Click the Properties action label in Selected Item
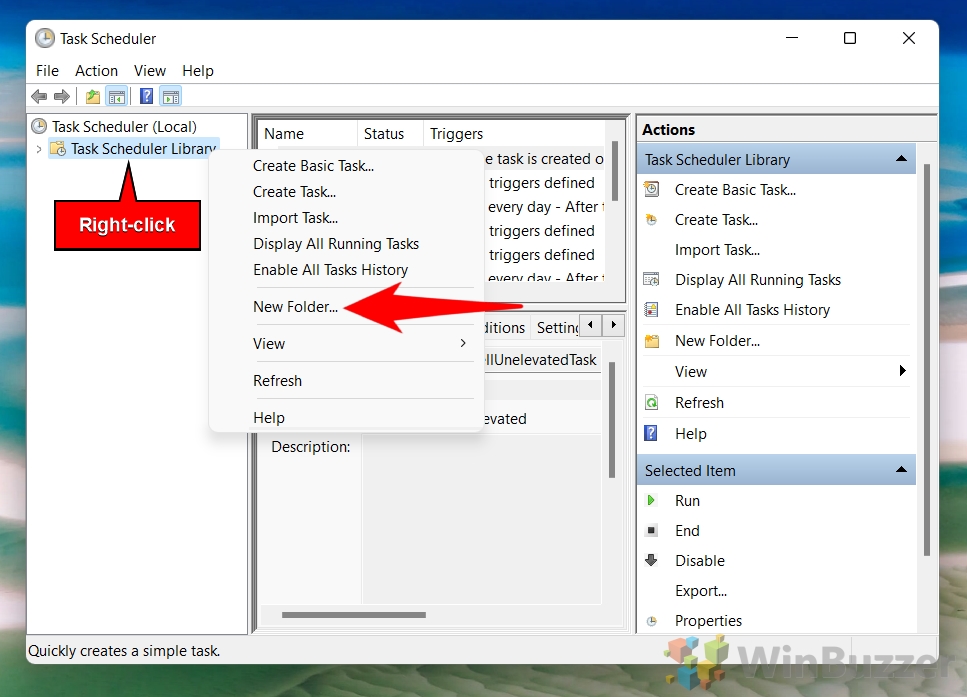 (709, 621)
